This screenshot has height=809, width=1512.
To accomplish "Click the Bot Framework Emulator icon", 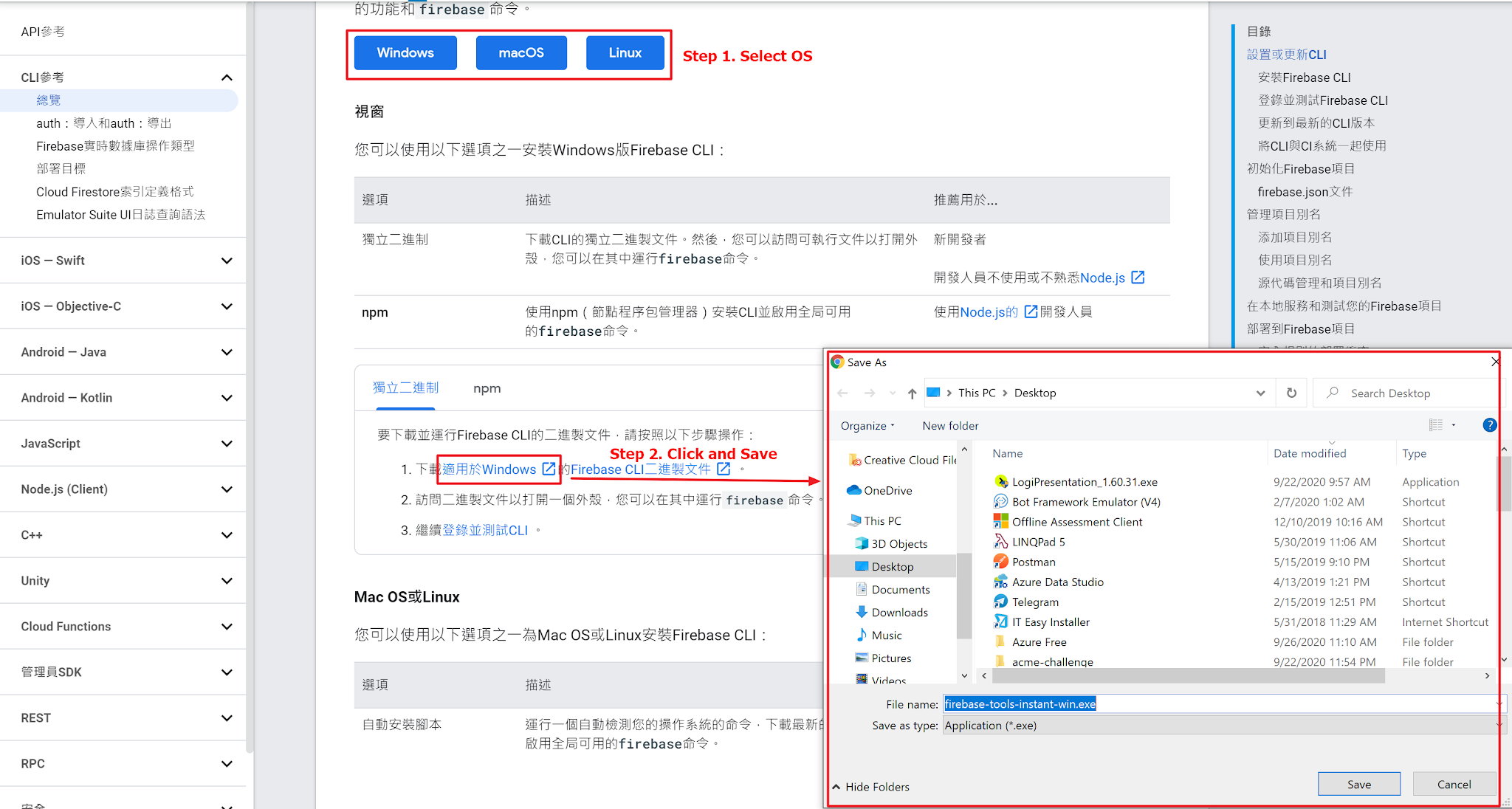I will coord(1002,502).
